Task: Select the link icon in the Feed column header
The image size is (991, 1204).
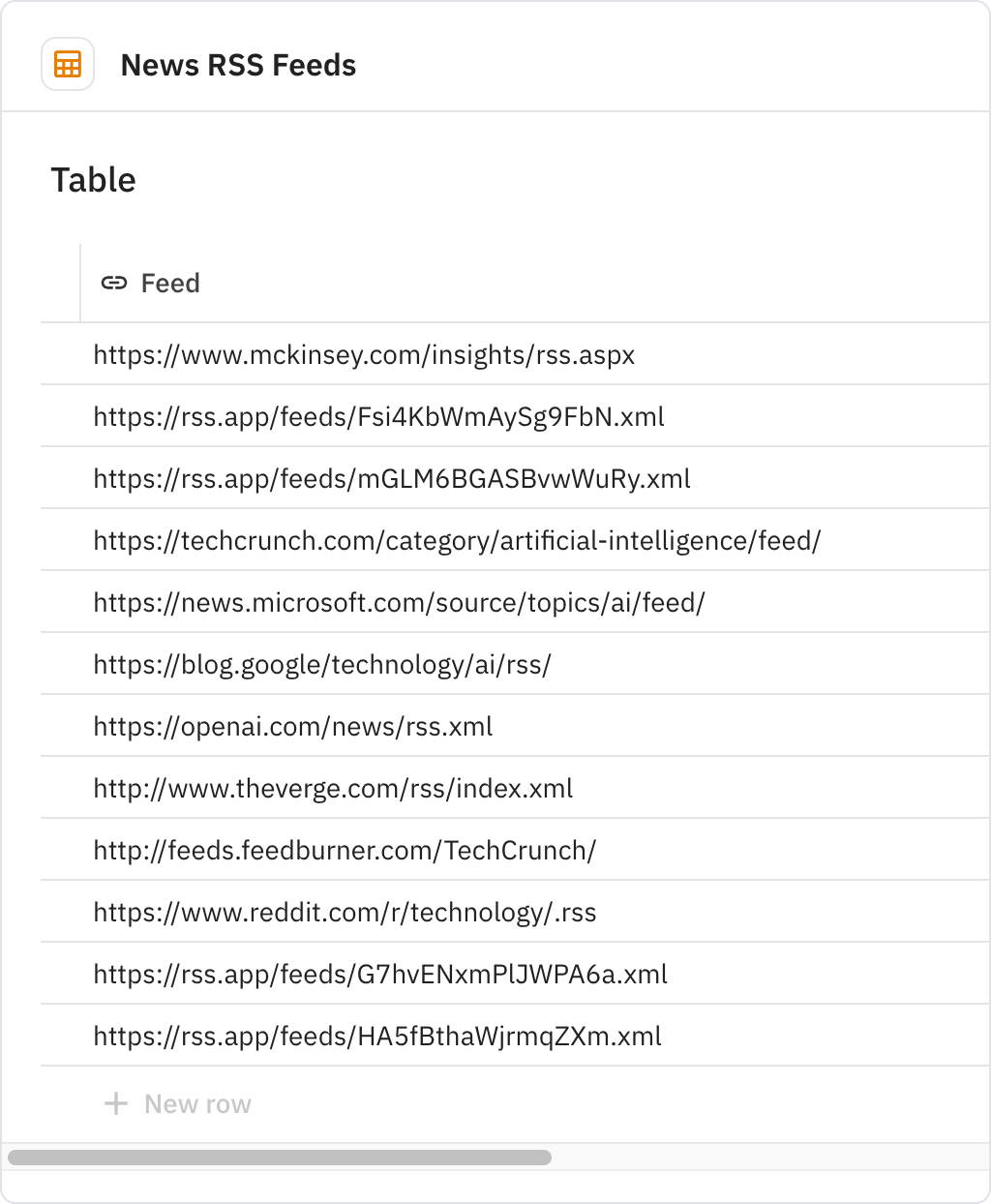Action: coord(113,283)
